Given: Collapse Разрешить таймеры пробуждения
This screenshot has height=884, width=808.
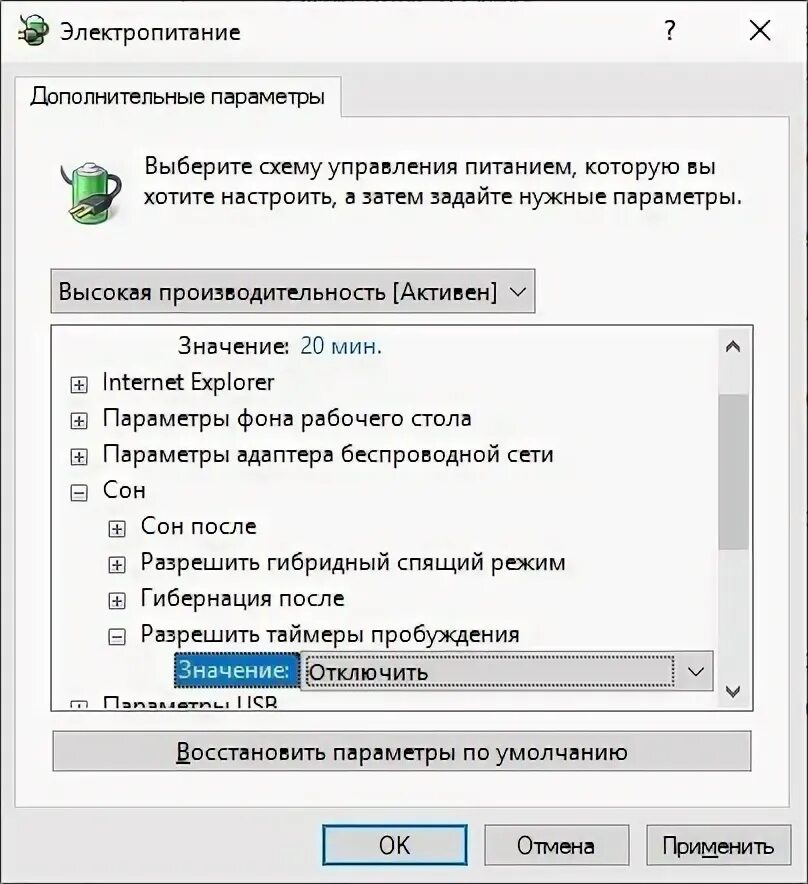Looking at the screenshot, I should (x=117, y=637).
